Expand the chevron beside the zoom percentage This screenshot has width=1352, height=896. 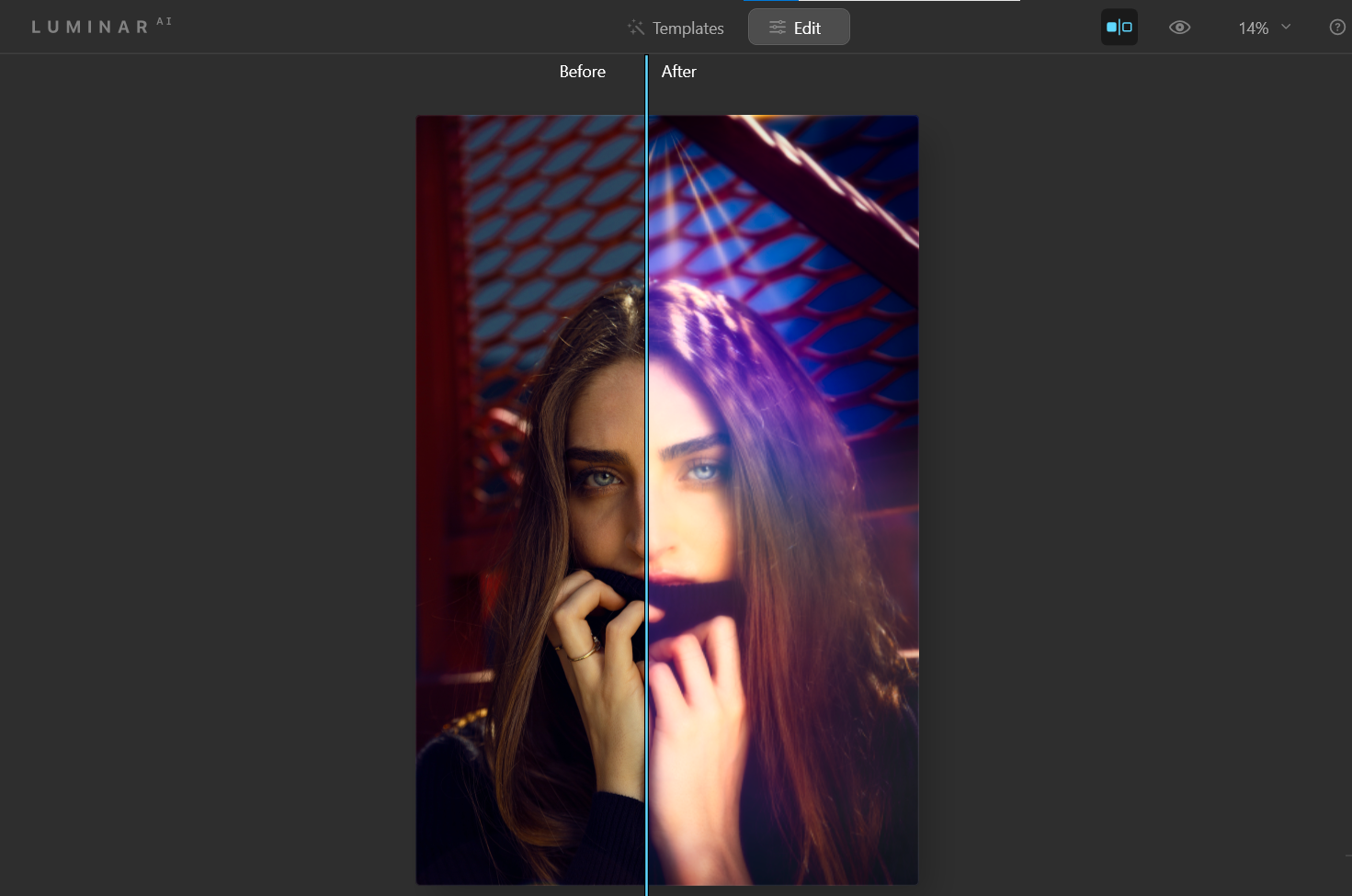click(x=1286, y=28)
